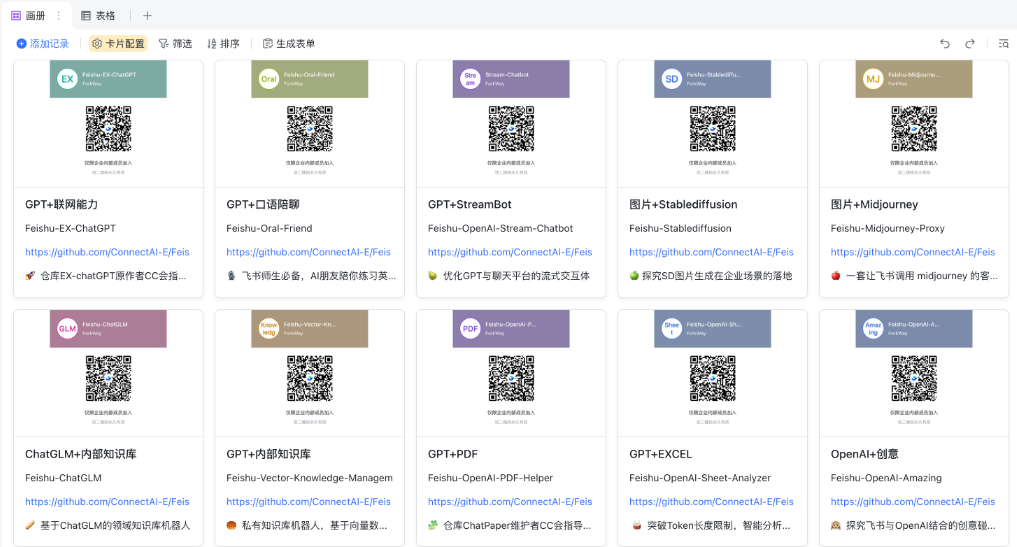Open the GitHub link under Feishu-Vector-Knowledge-Managem
1017x547 pixels.
308,502
